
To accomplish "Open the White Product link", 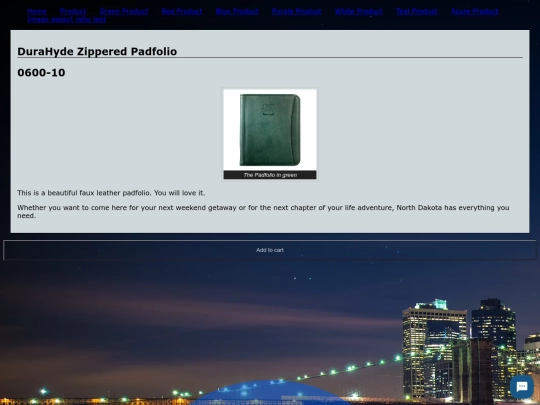I will (359, 11).
